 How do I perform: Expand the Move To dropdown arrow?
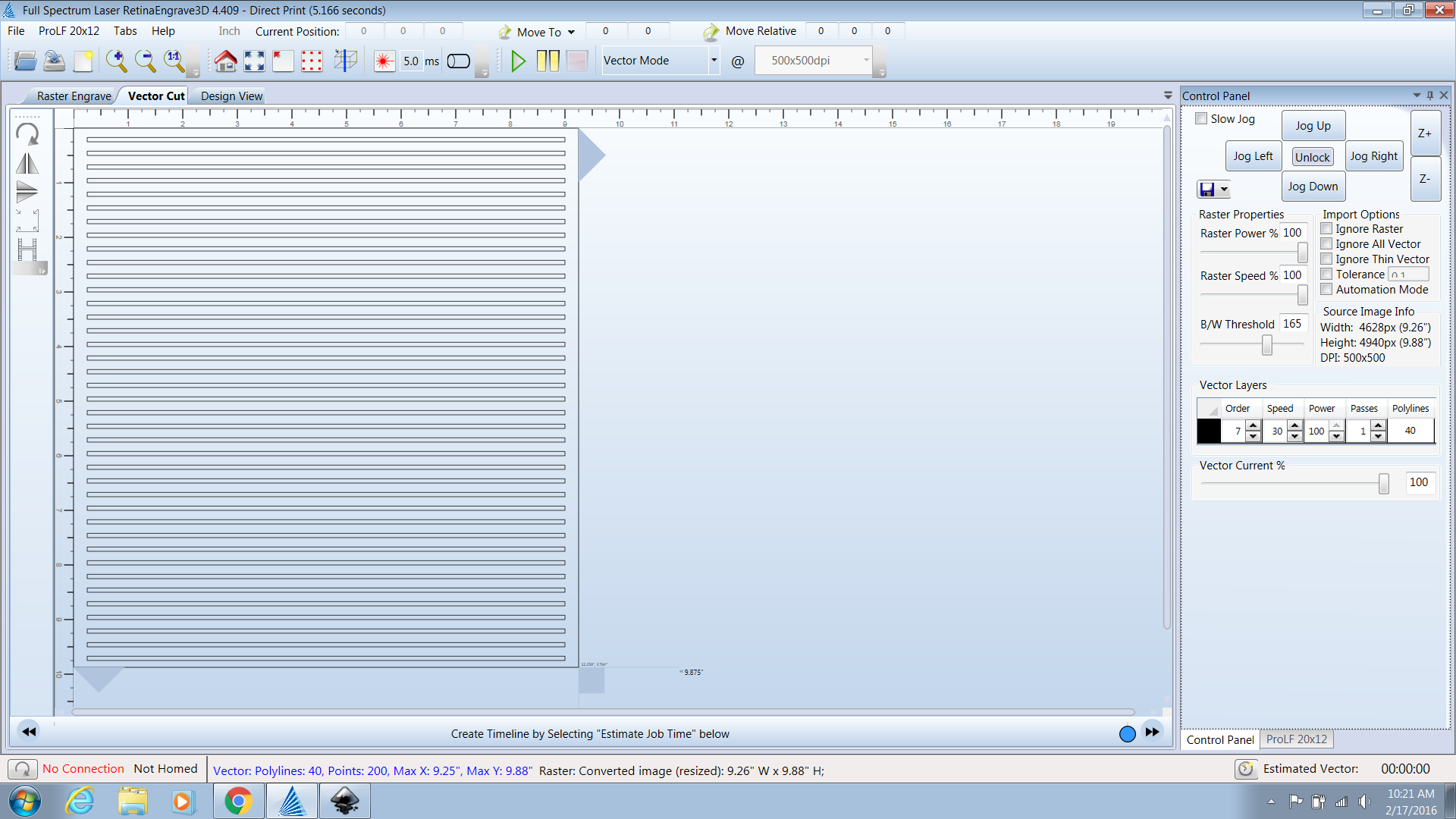[x=571, y=32]
